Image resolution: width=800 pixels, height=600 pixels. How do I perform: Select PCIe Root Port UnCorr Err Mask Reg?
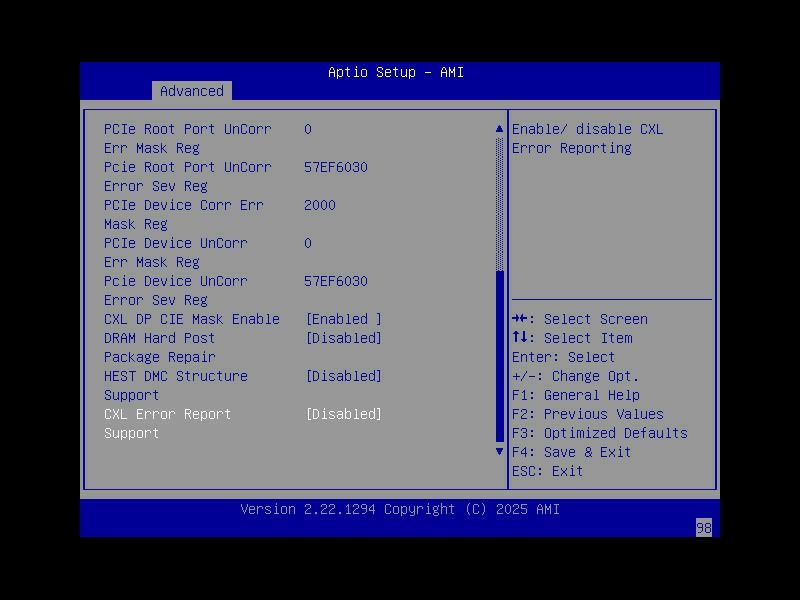(188, 139)
